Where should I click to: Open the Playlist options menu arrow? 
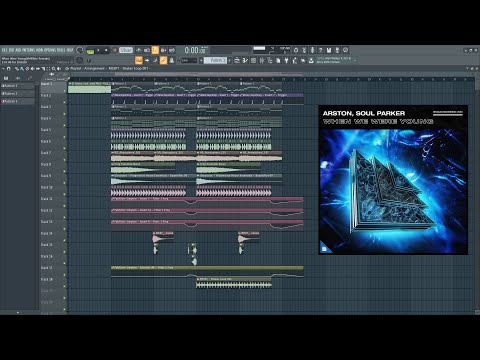tap(3, 69)
